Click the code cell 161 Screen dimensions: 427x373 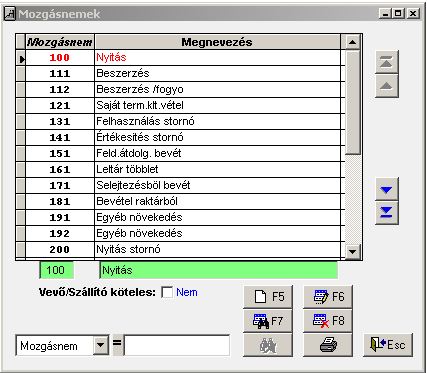point(60,170)
